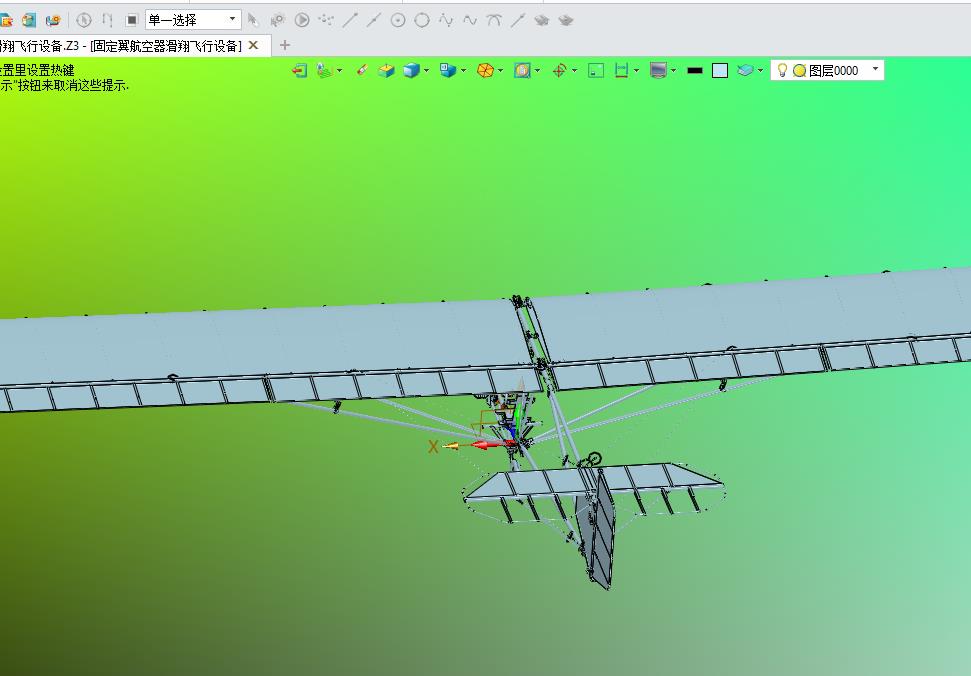Viewport: 971px width, 676px height.
Task: Select the first wavy curve snap icon
Action: [x=446, y=20]
